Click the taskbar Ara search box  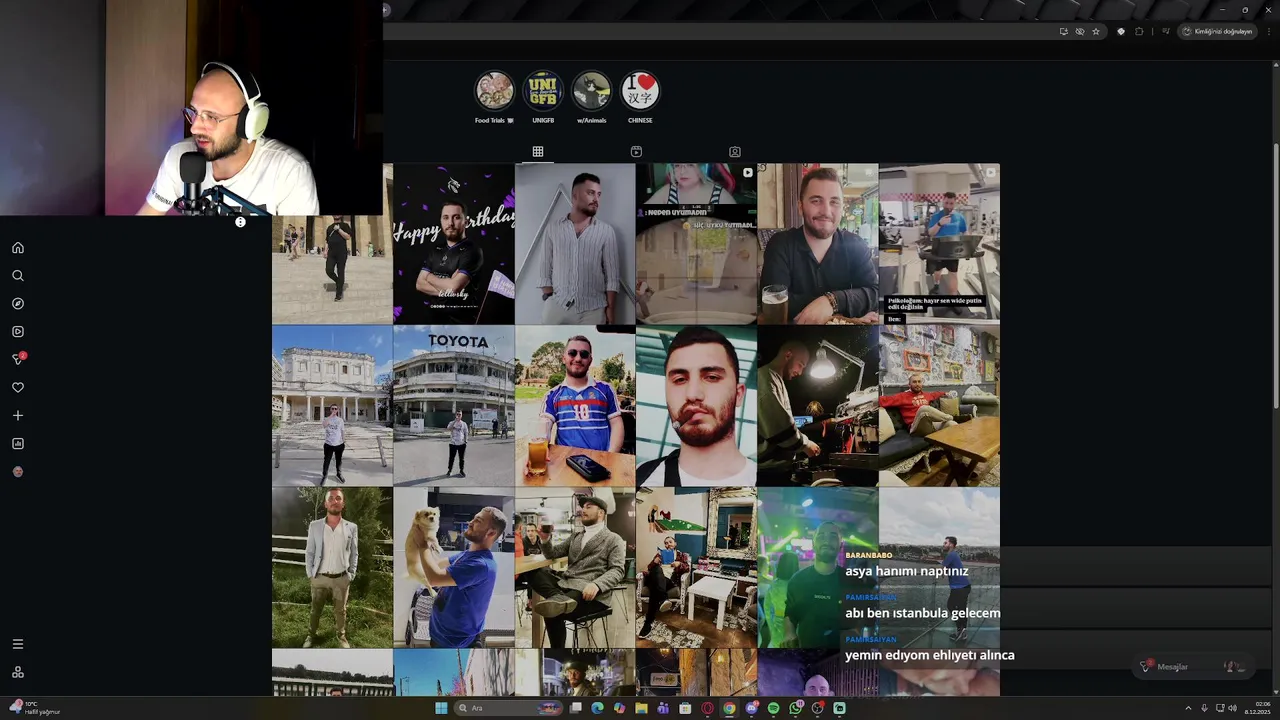click(508, 708)
